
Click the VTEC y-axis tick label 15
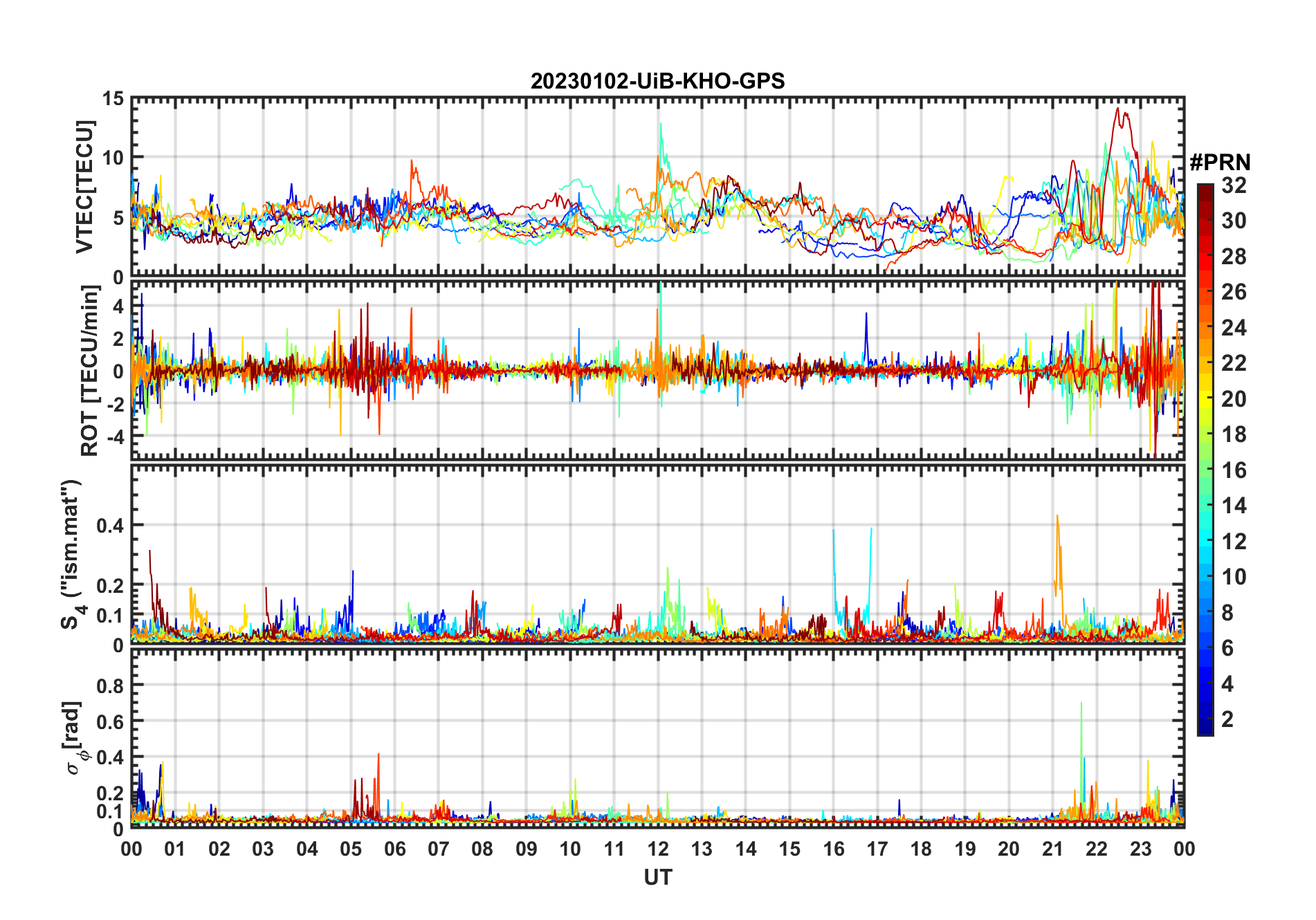[x=113, y=99]
